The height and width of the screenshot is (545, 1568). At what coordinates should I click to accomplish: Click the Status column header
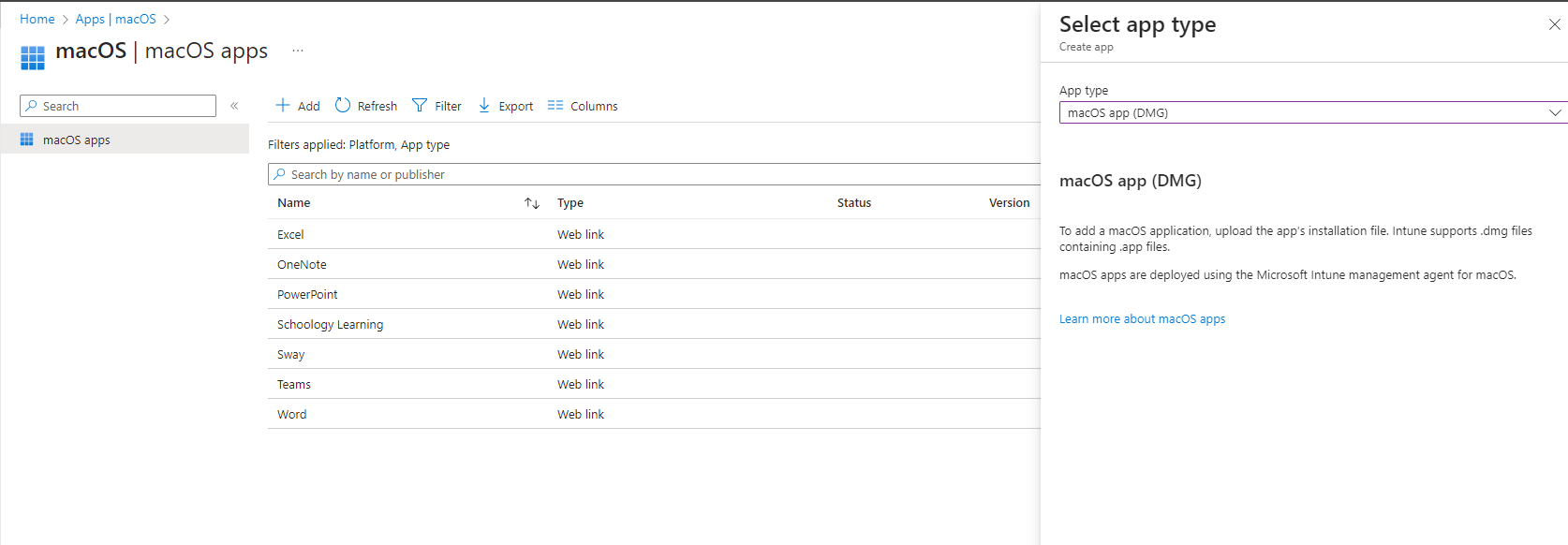pos(854,203)
